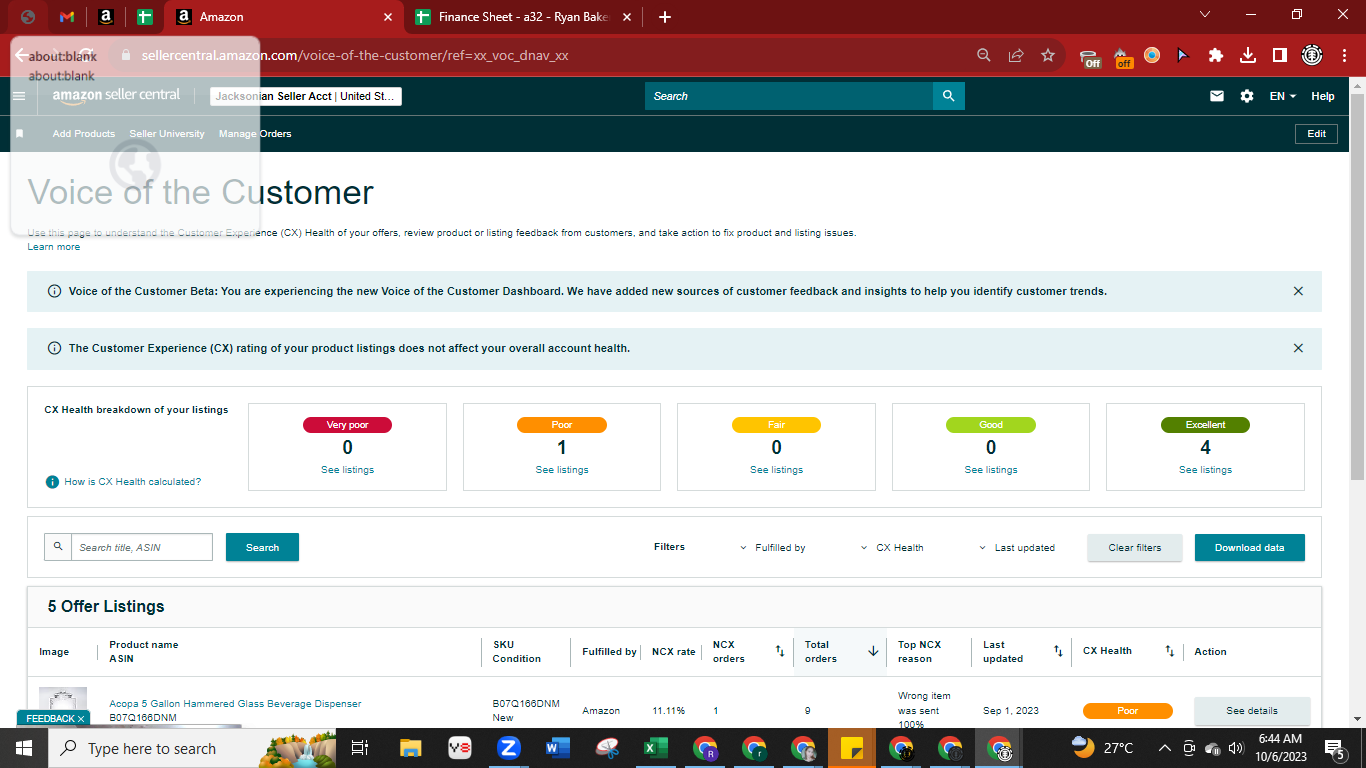
Task: Open the Help link in the header
Action: click(x=1323, y=96)
